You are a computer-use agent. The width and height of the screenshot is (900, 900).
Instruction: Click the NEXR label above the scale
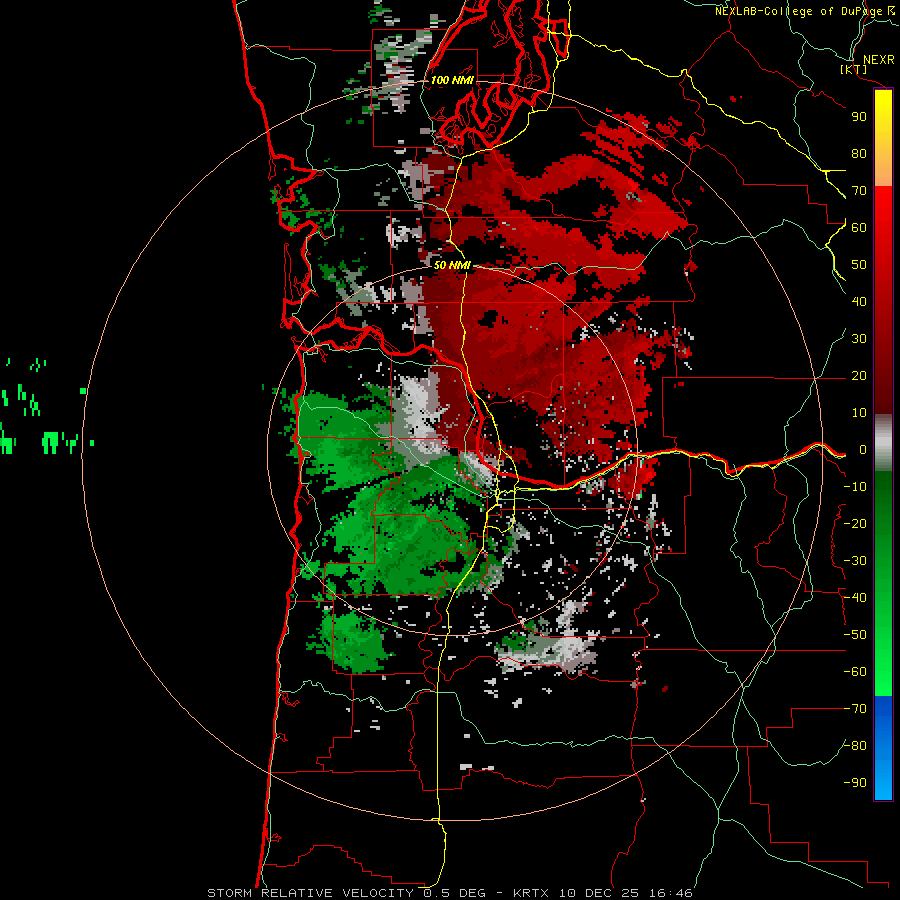pyautogui.click(x=878, y=60)
